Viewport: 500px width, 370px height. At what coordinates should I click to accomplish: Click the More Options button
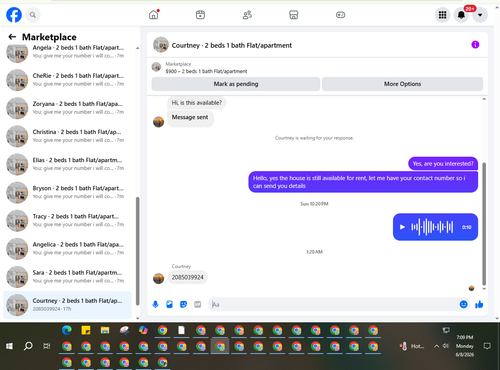[x=402, y=84]
